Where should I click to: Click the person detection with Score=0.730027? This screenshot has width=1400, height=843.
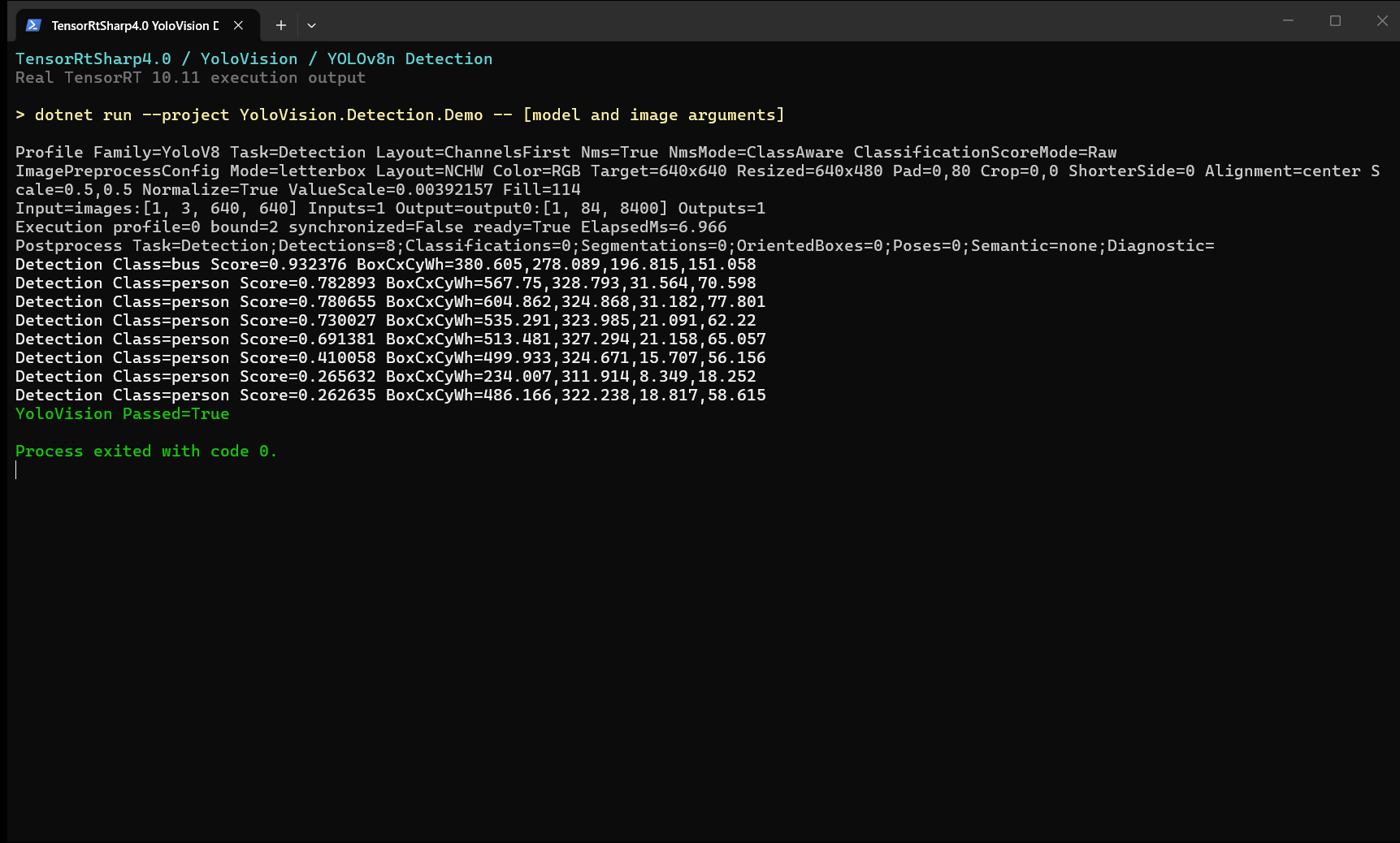385,320
